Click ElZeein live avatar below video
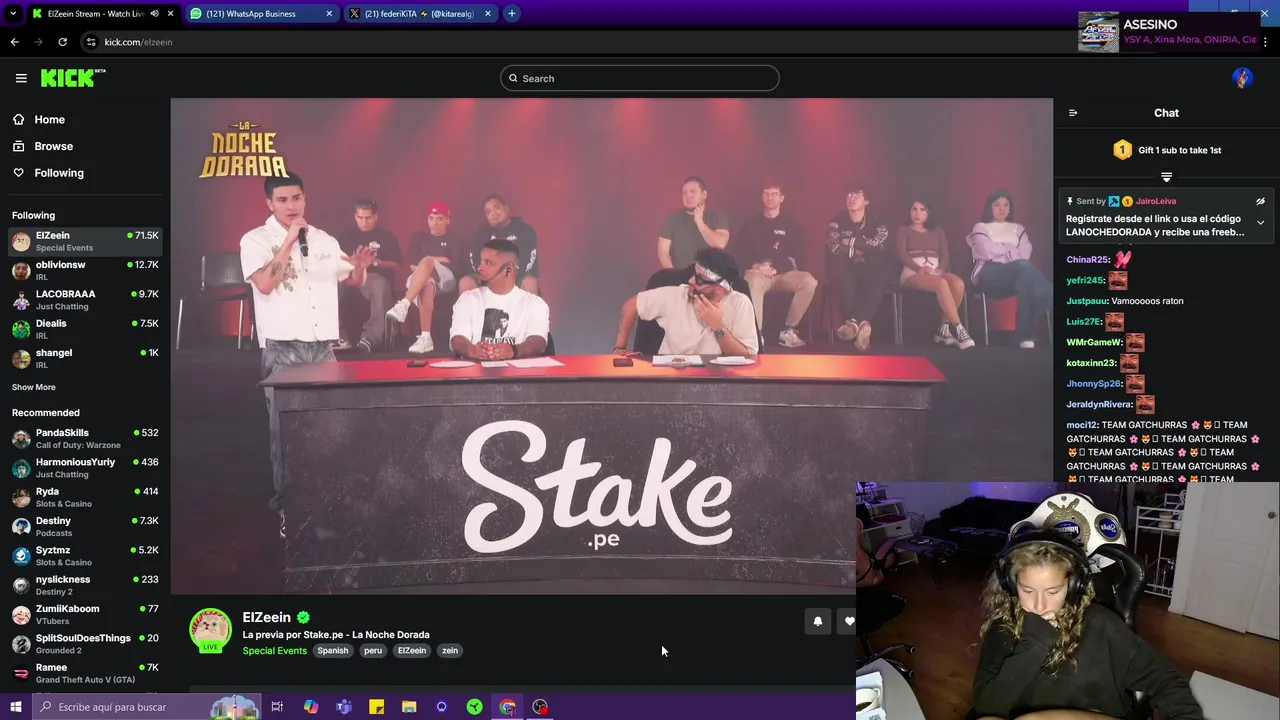Image resolution: width=1280 pixels, height=720 pixels. (211, 629)
